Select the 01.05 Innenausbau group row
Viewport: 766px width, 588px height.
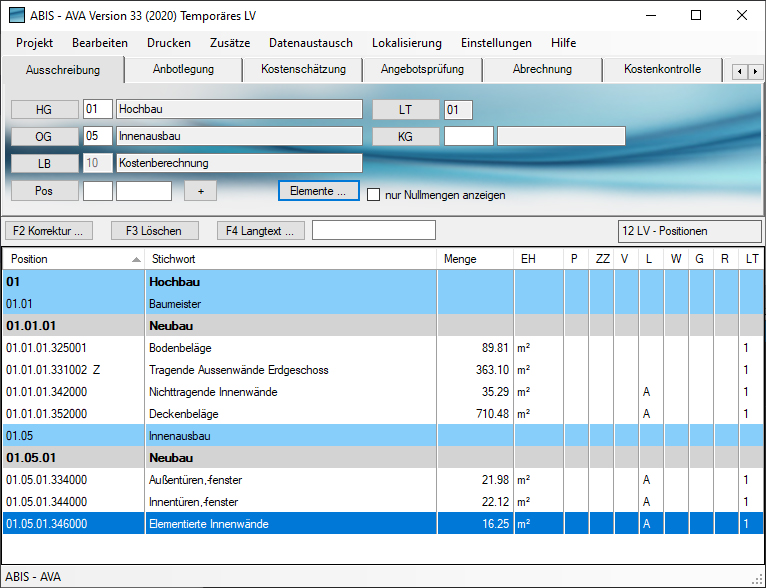[383, 436]
